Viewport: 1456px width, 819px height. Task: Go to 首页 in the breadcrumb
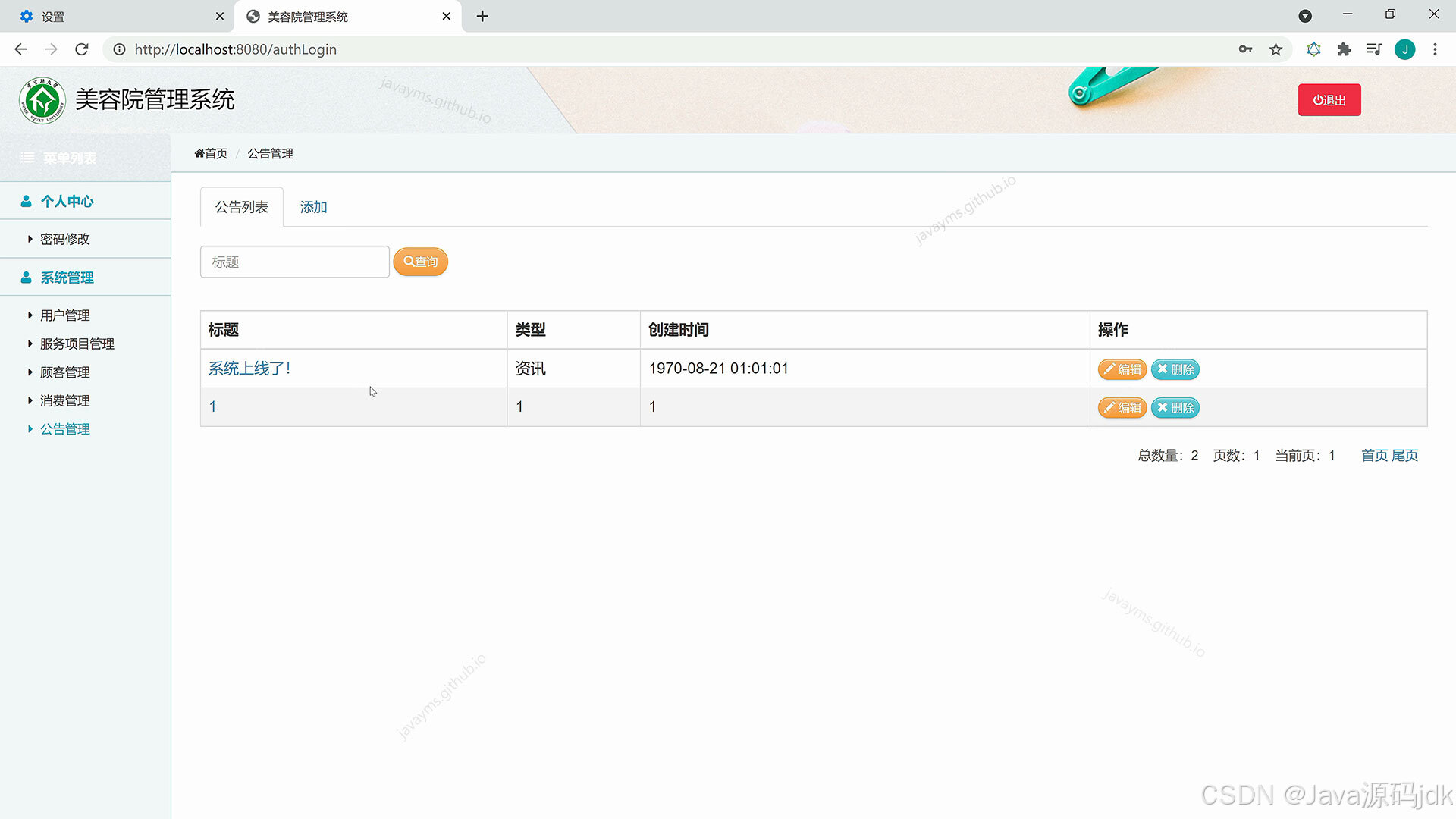pos(211,153)
